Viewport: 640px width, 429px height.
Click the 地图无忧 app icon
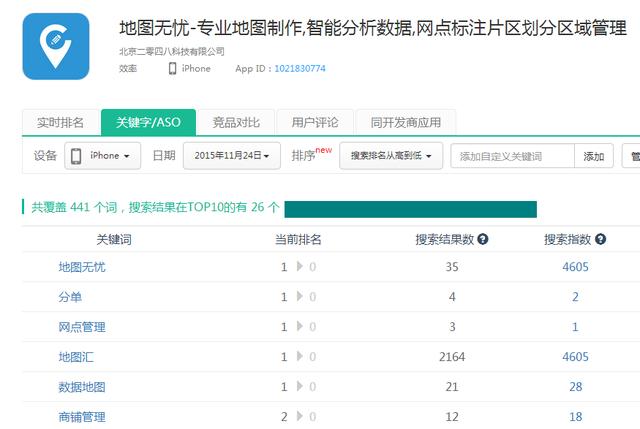coord(56,47)
